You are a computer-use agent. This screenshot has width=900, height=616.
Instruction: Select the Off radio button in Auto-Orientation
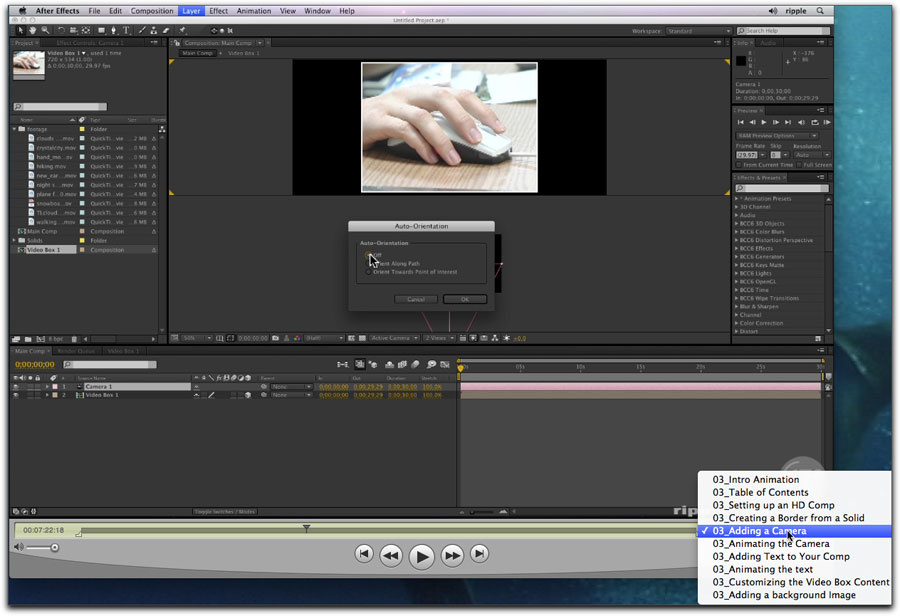pyautogui.click(x=368, y=255)
